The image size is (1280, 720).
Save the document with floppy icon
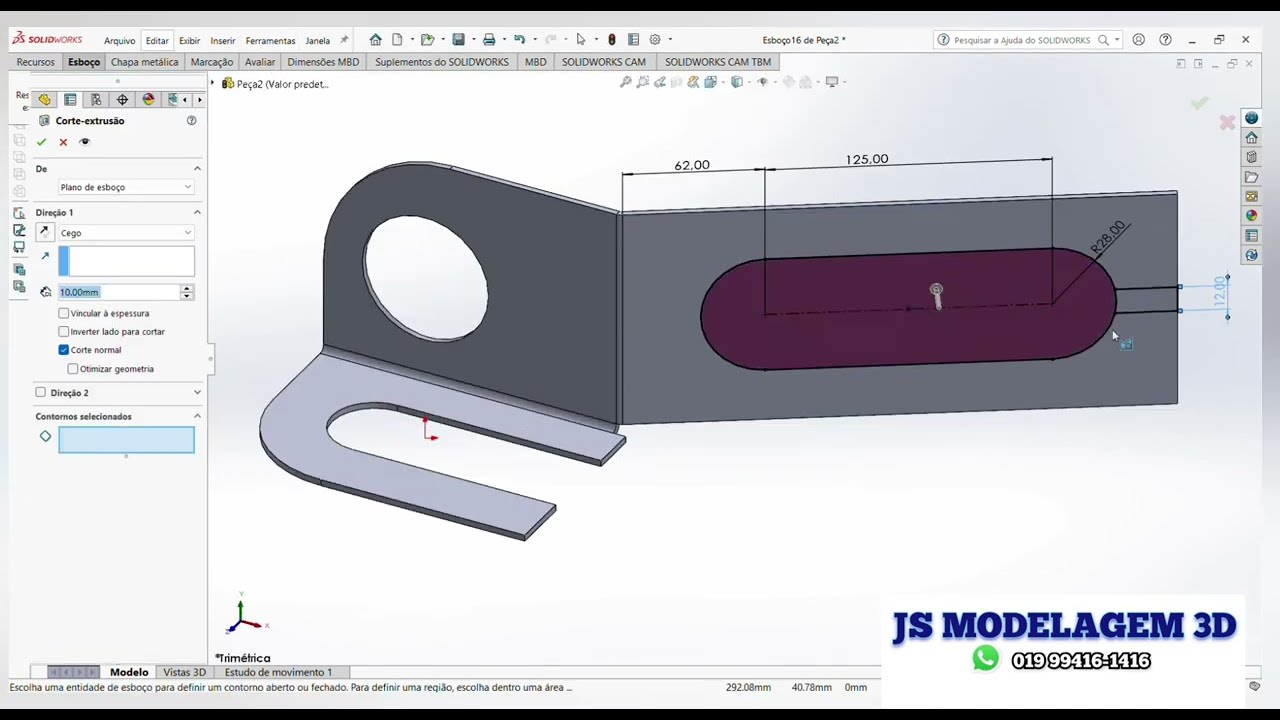pyautogui.click(x=458, y=40)
